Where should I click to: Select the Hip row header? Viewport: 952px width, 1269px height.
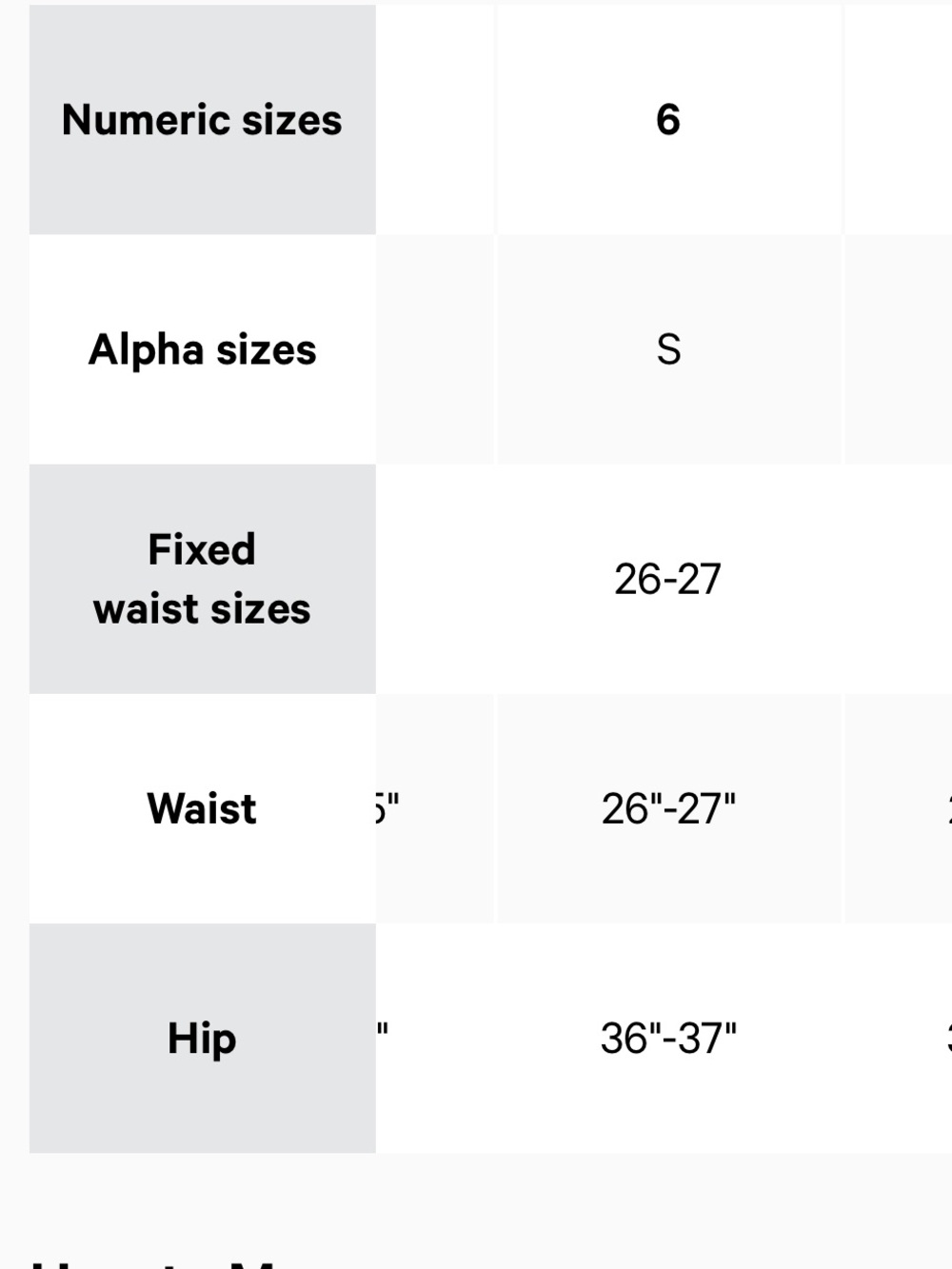202,1038
